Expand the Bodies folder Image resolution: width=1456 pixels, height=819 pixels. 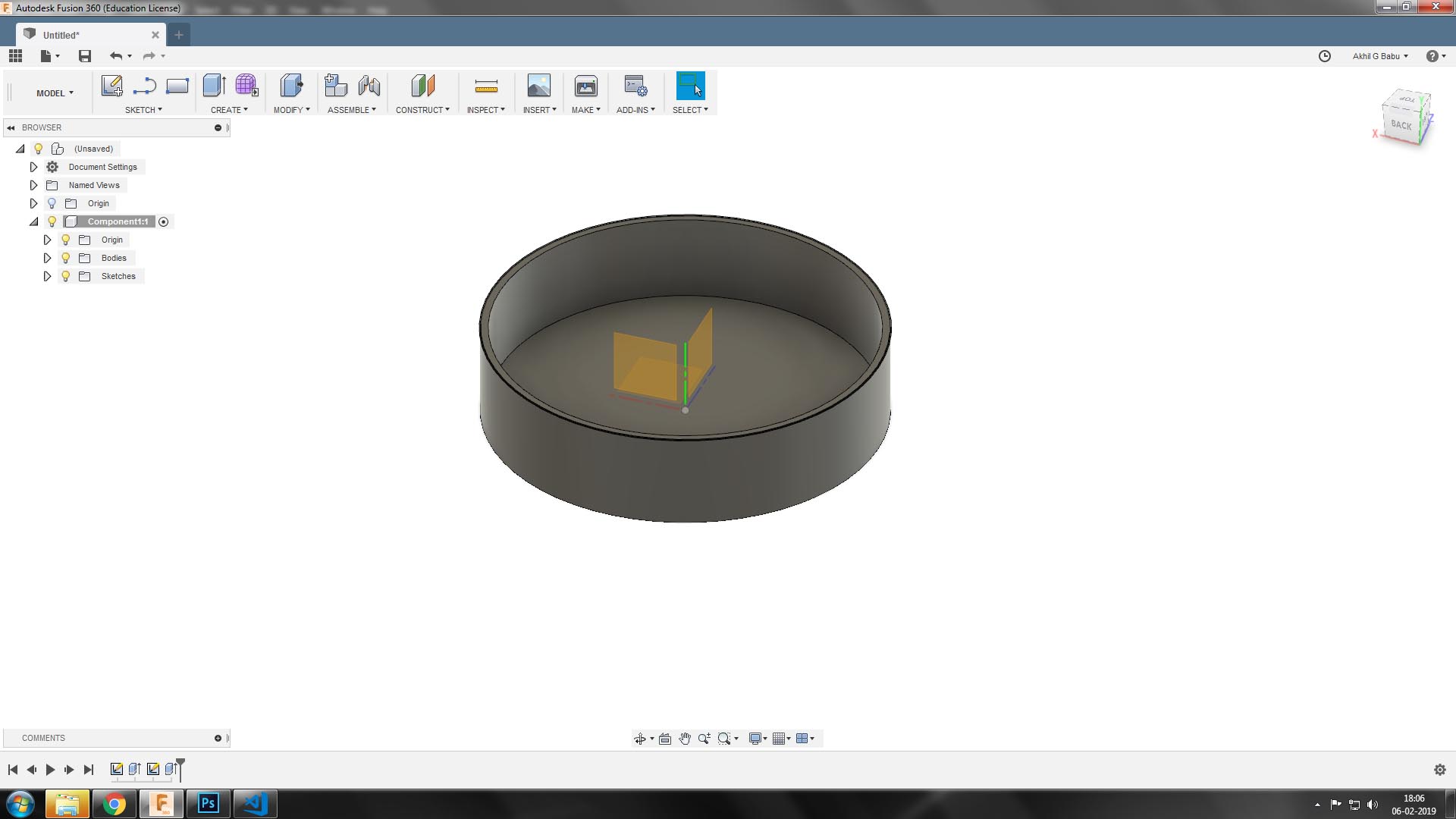[x=47, y=258]
